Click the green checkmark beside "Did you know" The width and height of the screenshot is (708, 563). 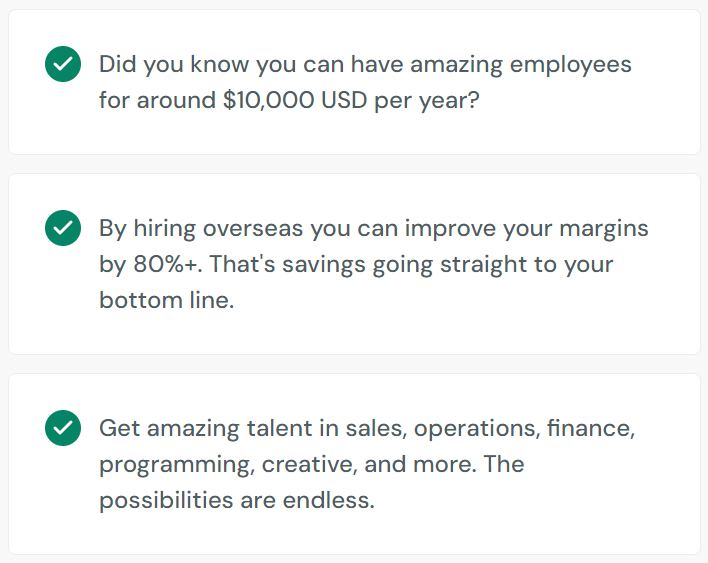(63, 64)
